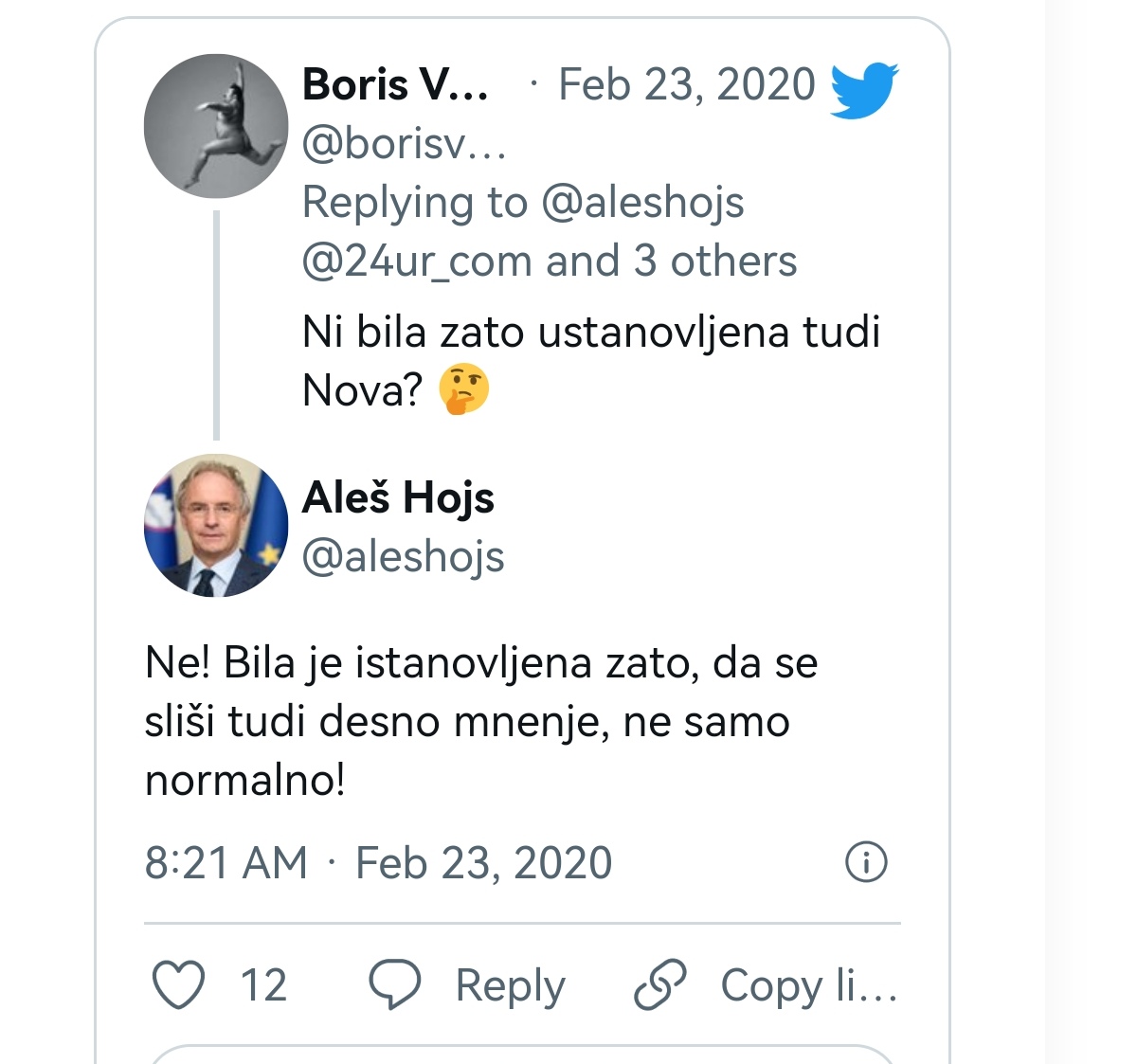Click the 12 likes count
This screenshot has width=1137, height=1064.
pos(263,985)
